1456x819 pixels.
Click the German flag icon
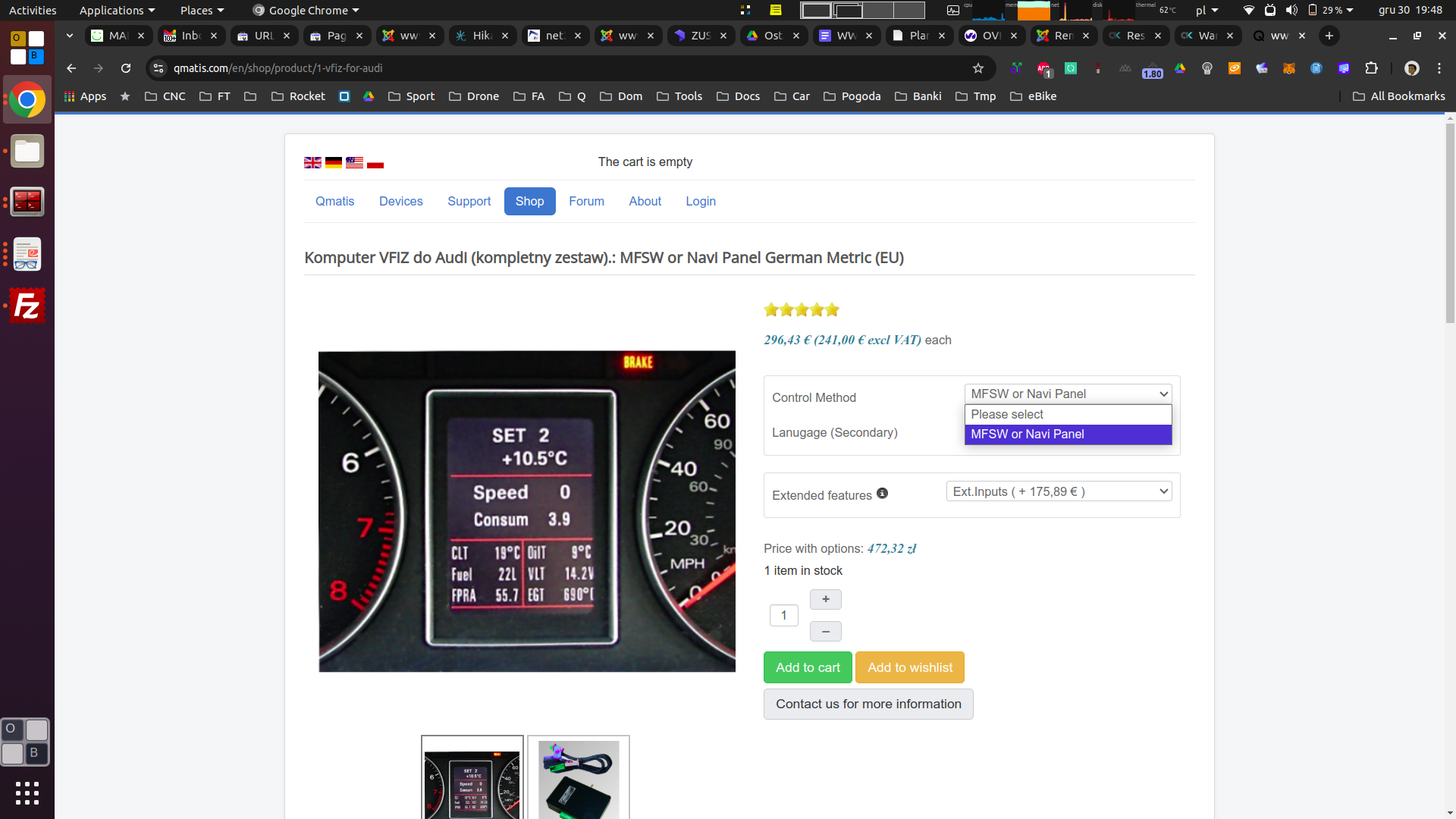click(334, 162)
